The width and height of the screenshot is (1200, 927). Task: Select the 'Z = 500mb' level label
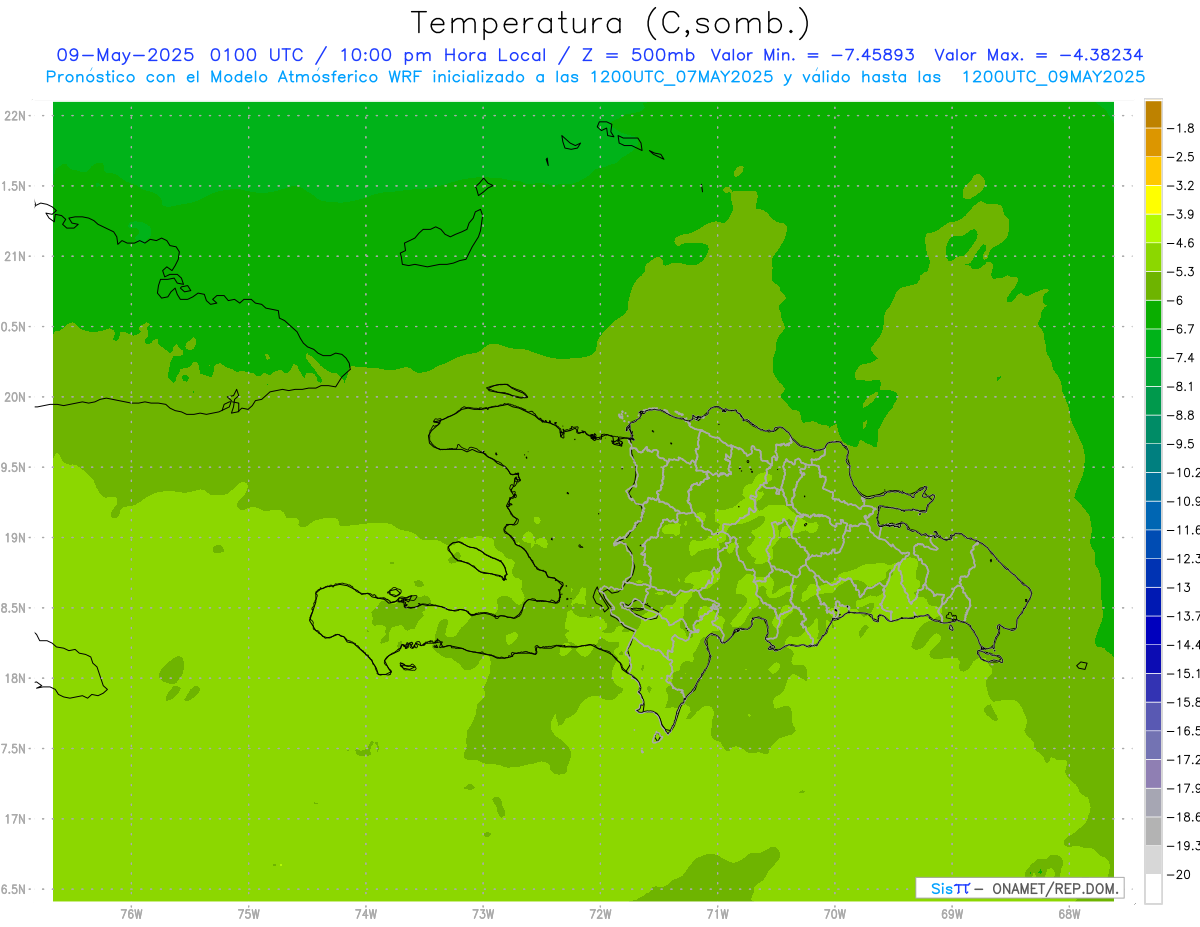639,55
